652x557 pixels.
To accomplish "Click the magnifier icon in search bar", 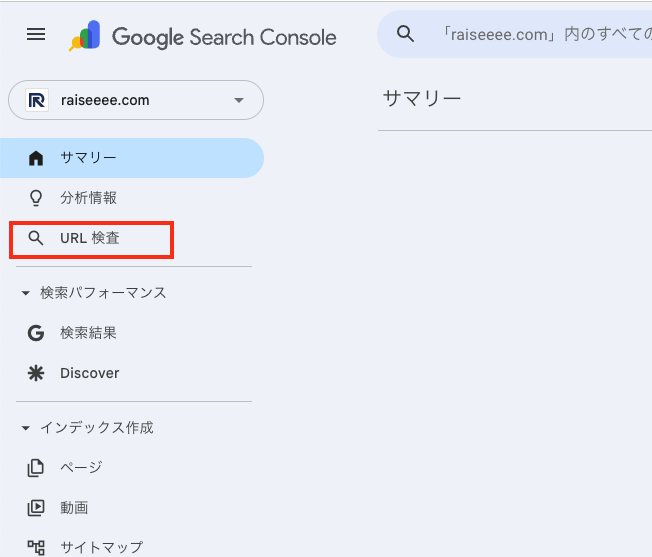I will (x=405, y=35).
